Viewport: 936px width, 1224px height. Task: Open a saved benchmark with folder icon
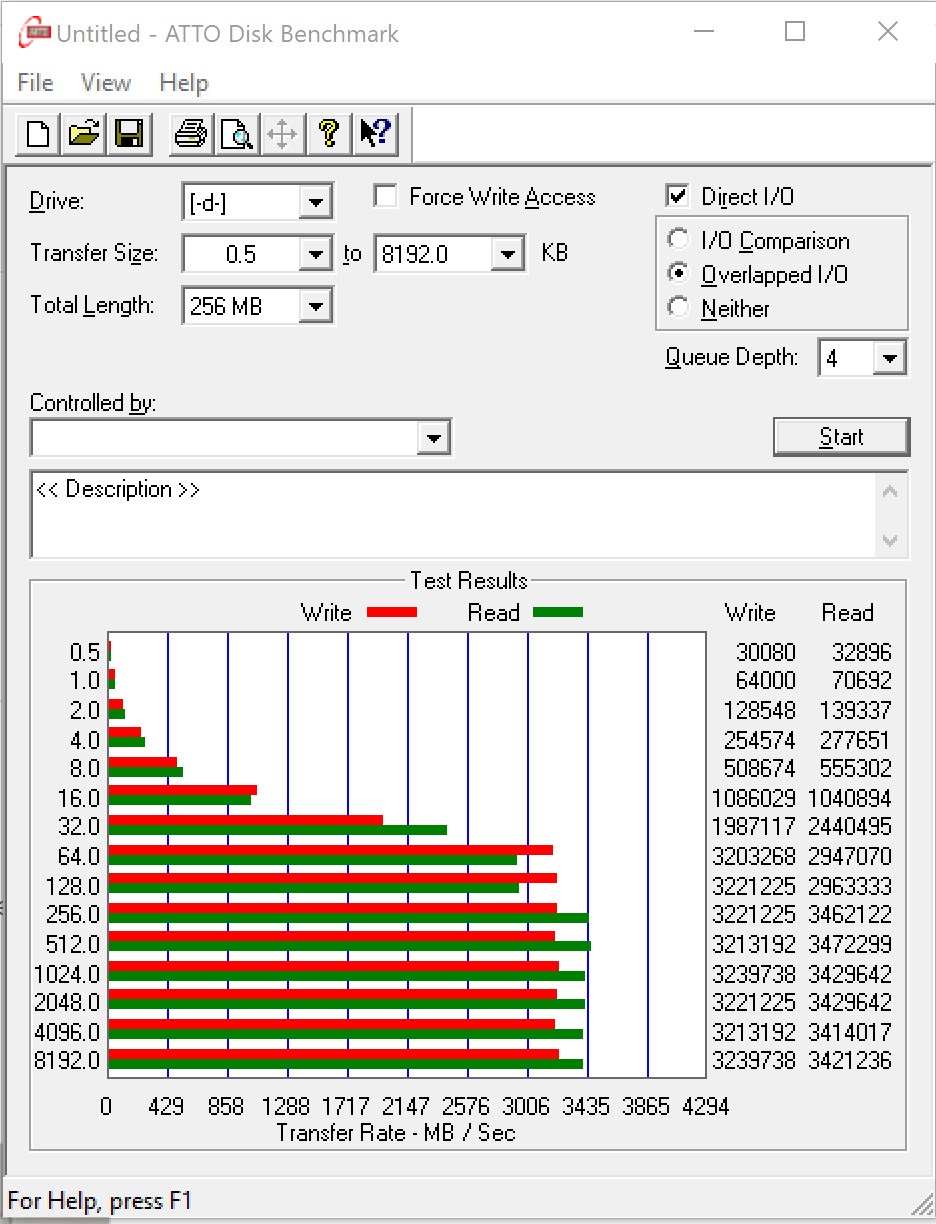point(84,133)
